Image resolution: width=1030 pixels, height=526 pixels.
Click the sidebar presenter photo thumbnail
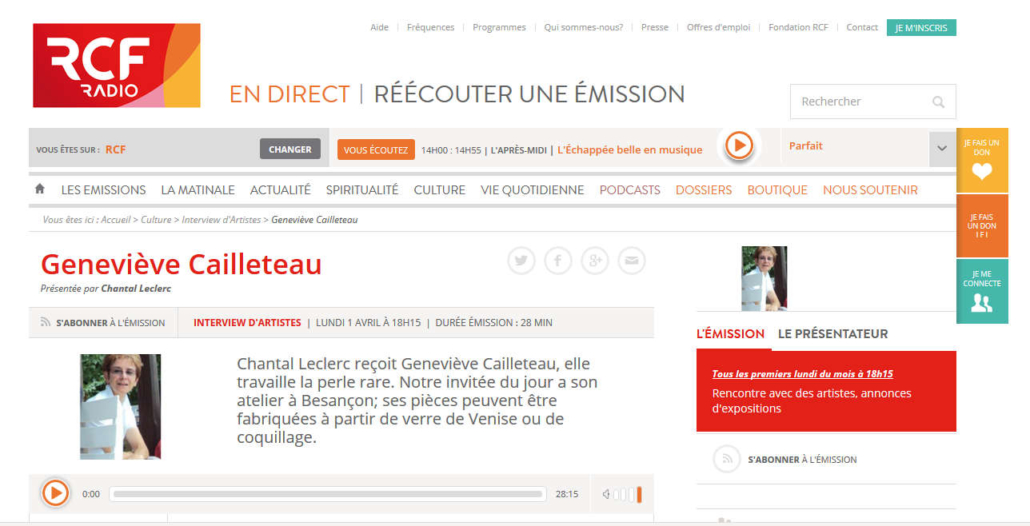click(764, 278)
